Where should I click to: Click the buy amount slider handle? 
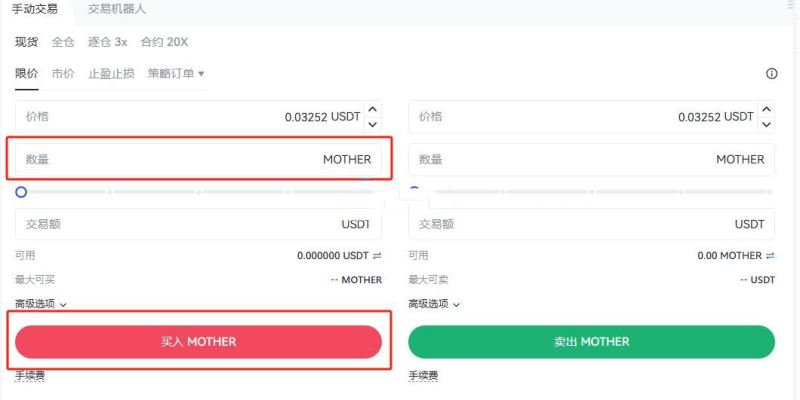pyautogui.click(x=21, y=191)
